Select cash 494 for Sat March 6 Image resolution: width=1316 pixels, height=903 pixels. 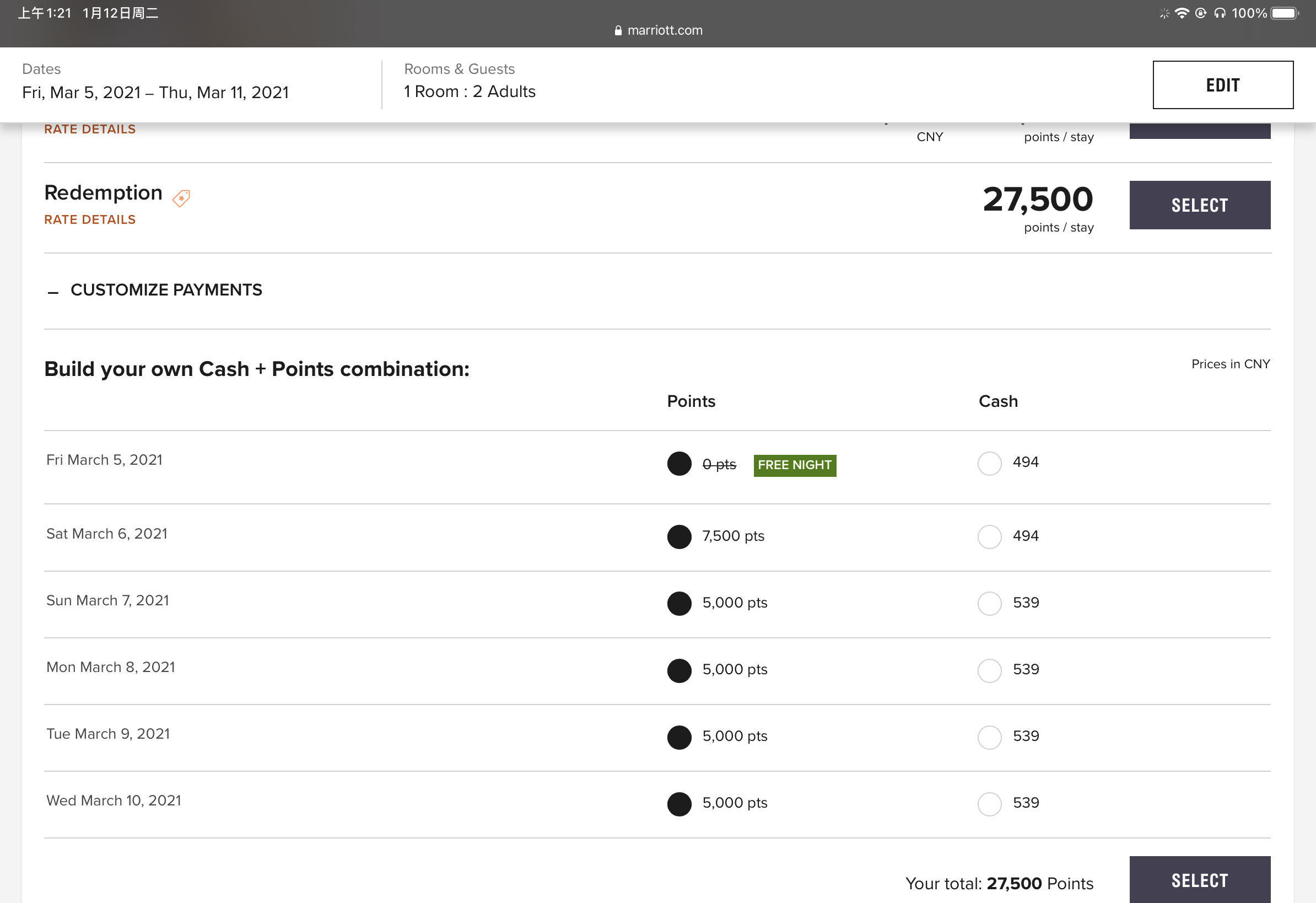tap(990, 536)
